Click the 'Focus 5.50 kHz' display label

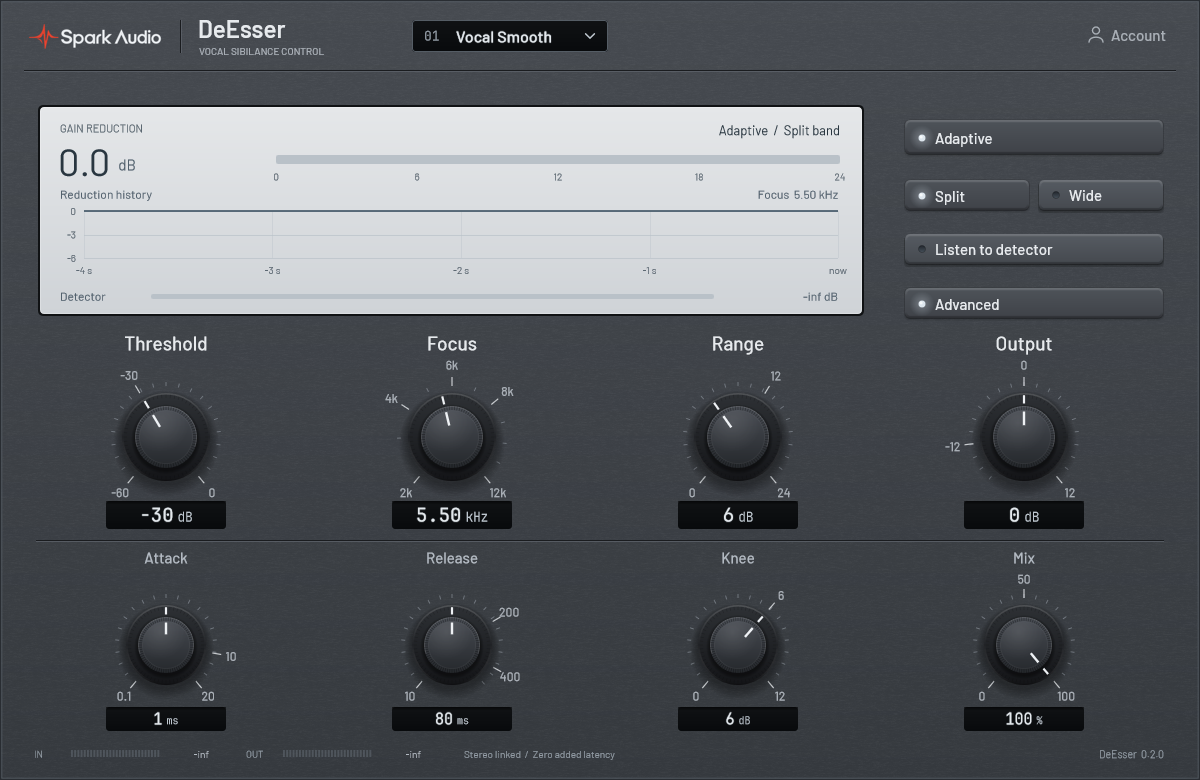(798, 195)
